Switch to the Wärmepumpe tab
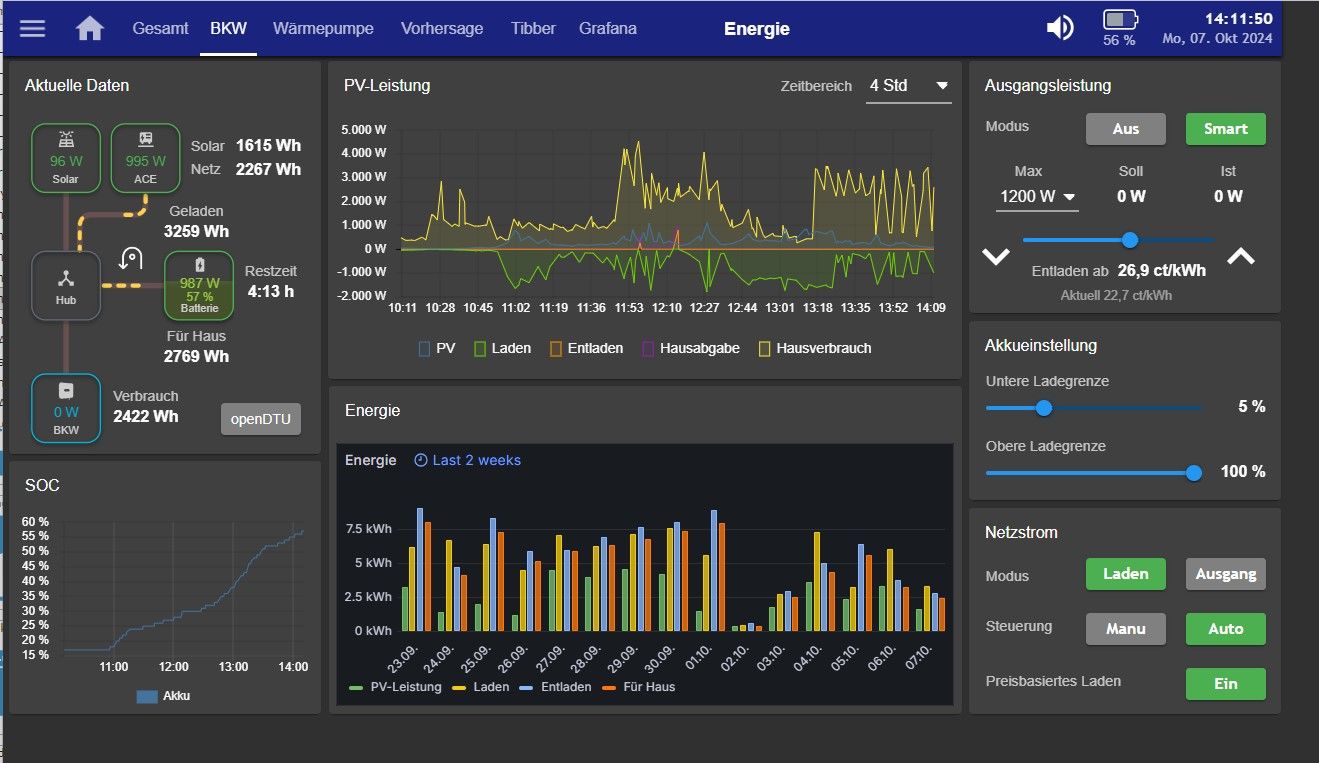 pyautogui.click(x=323, y=28)
